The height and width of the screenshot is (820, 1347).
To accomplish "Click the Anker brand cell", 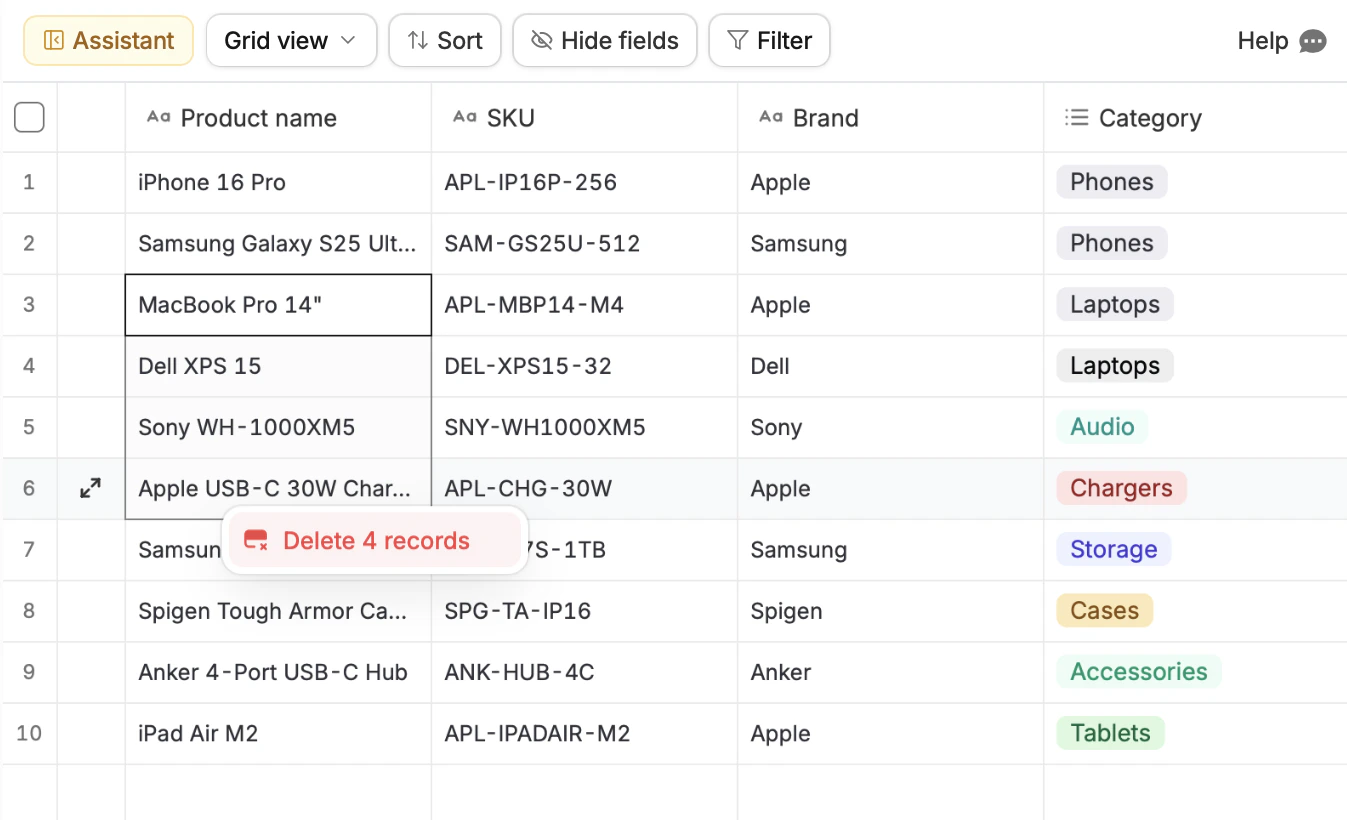I will [x=890, y=672].
